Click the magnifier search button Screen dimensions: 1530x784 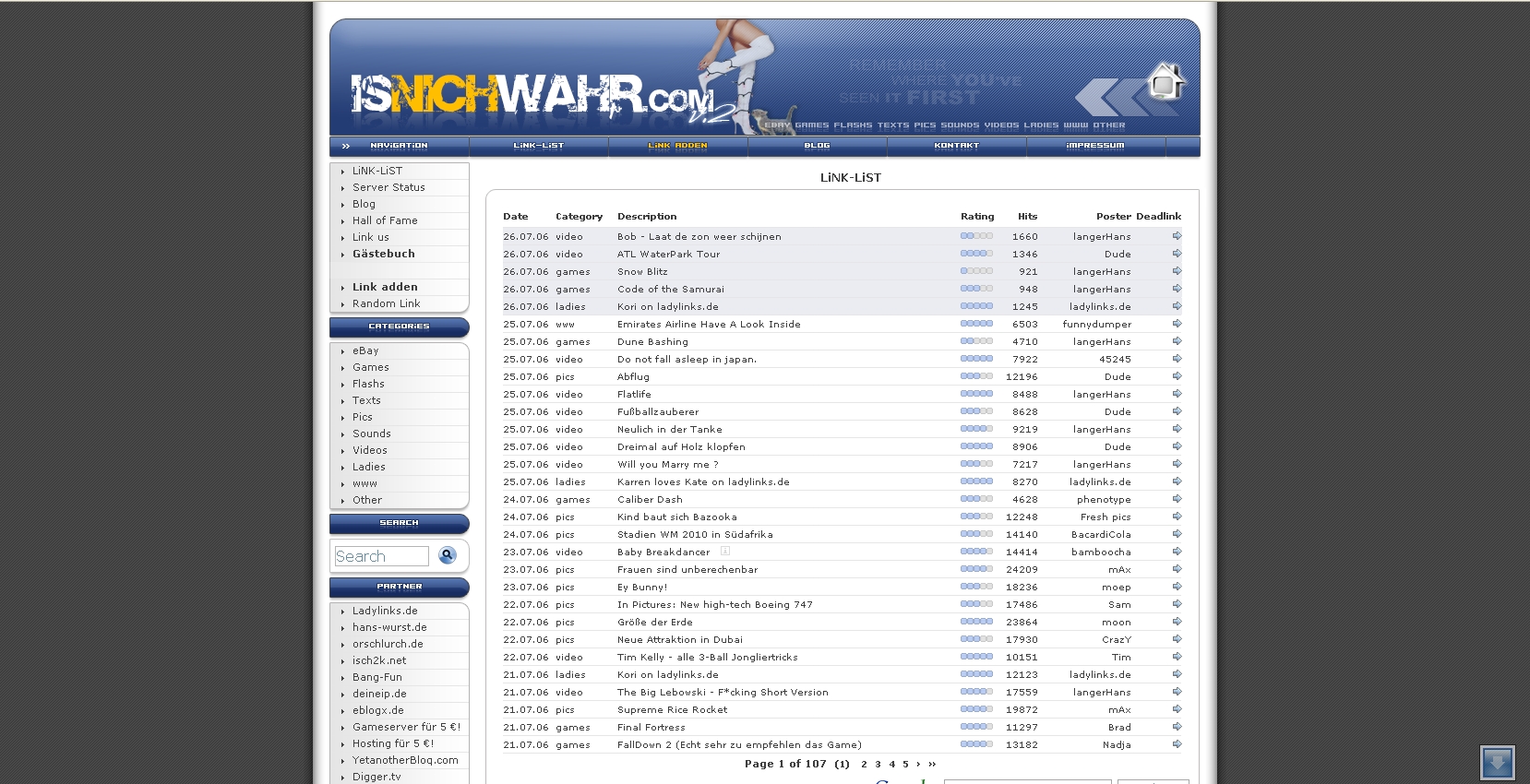click(448, 555)
